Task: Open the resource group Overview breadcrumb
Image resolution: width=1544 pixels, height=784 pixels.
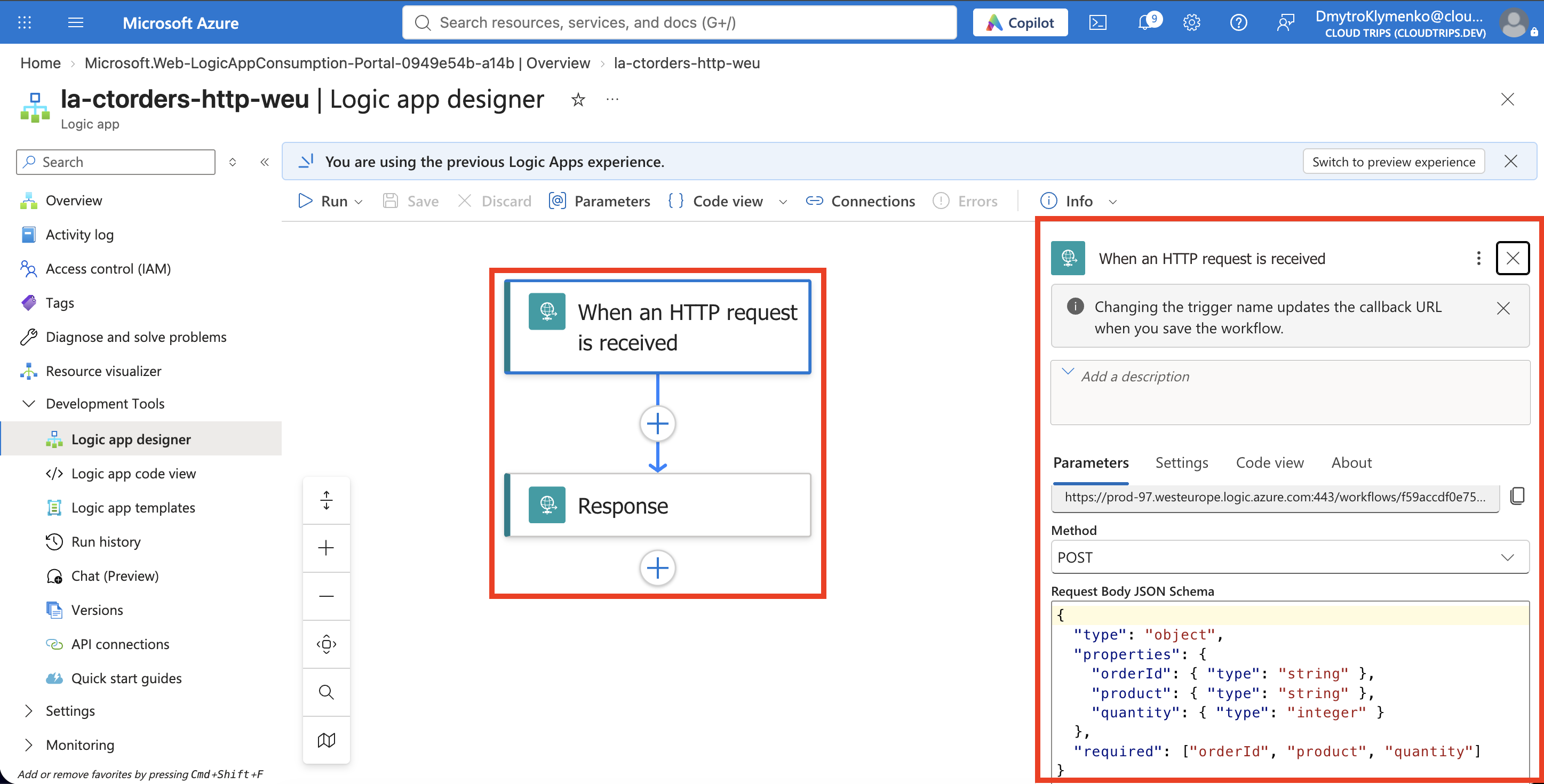Action: (x=337, y=63)
